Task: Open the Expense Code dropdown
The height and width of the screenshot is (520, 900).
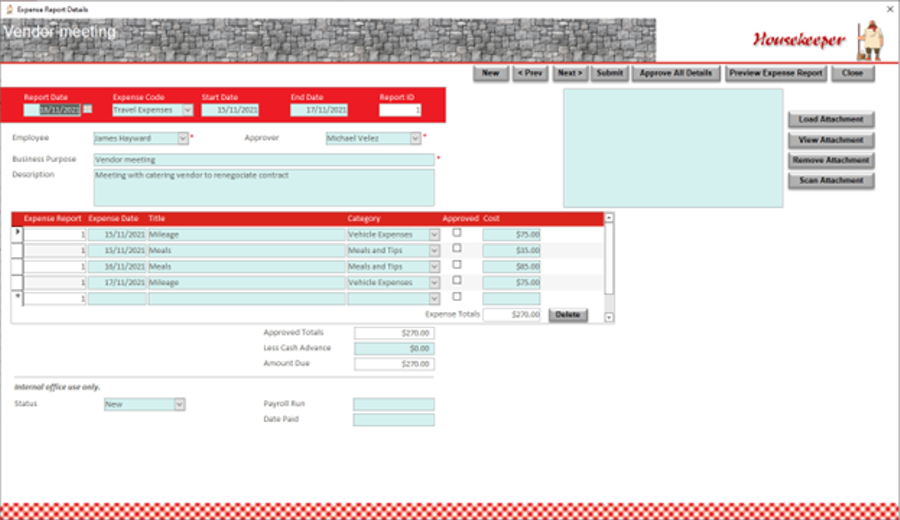Action: 188,110
